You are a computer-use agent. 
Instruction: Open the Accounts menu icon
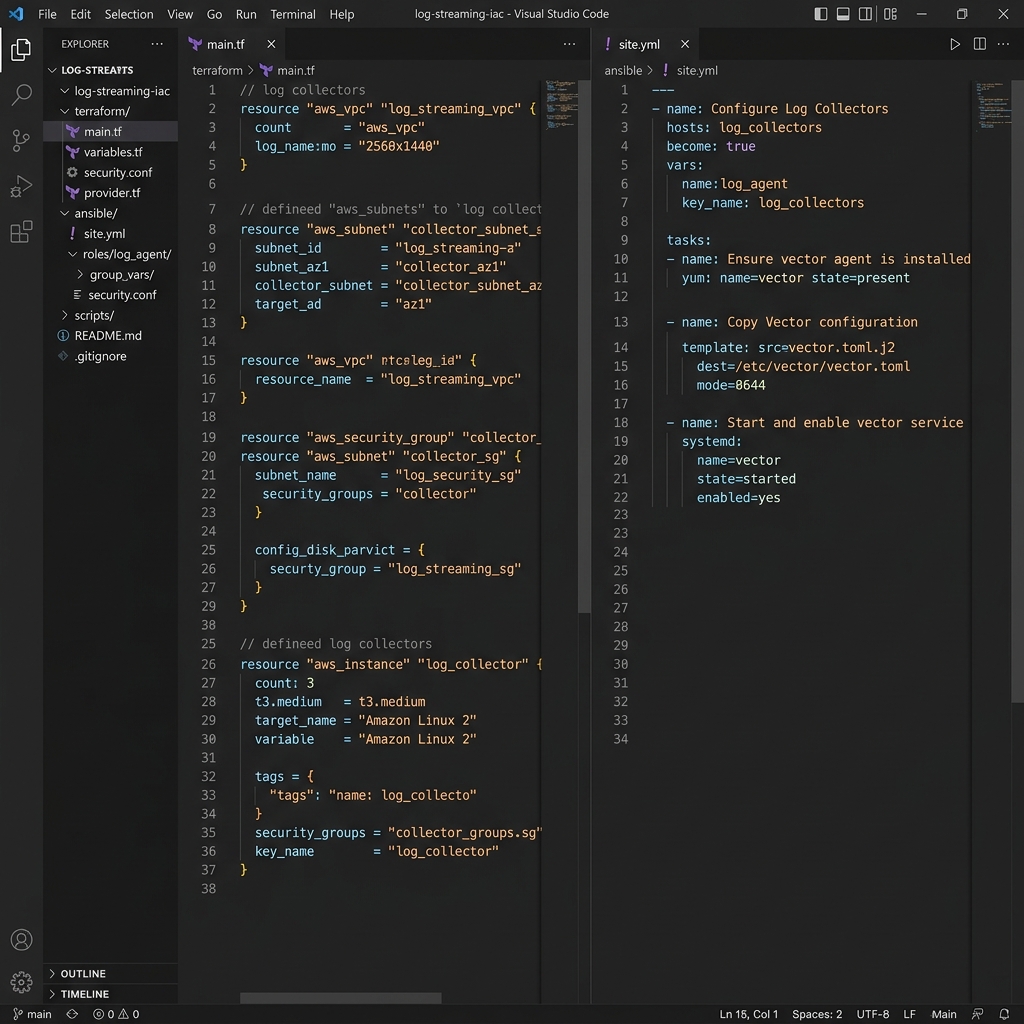pyautogui.click(x=21, y=939)
